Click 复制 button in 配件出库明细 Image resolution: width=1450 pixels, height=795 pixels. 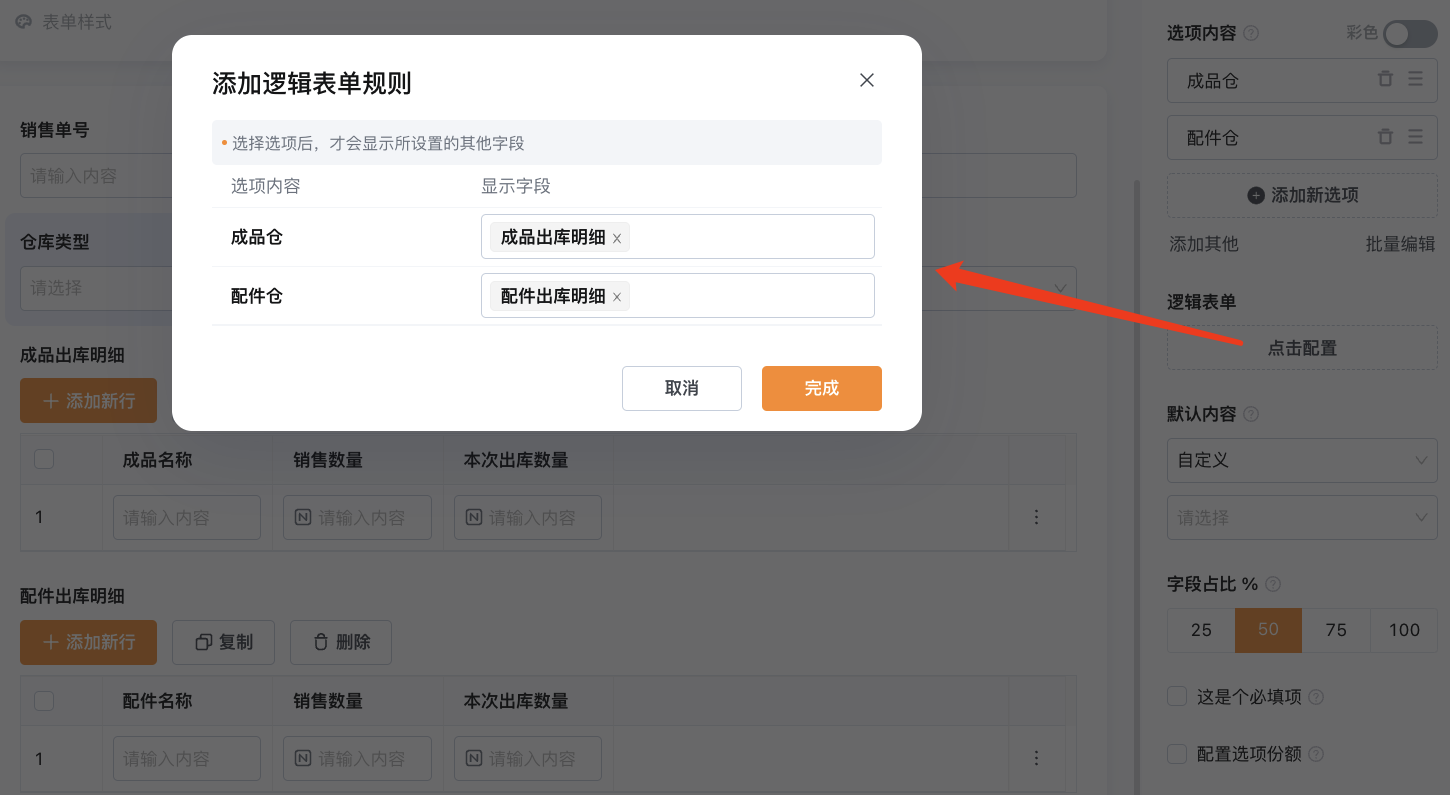[x=223, y=642]
